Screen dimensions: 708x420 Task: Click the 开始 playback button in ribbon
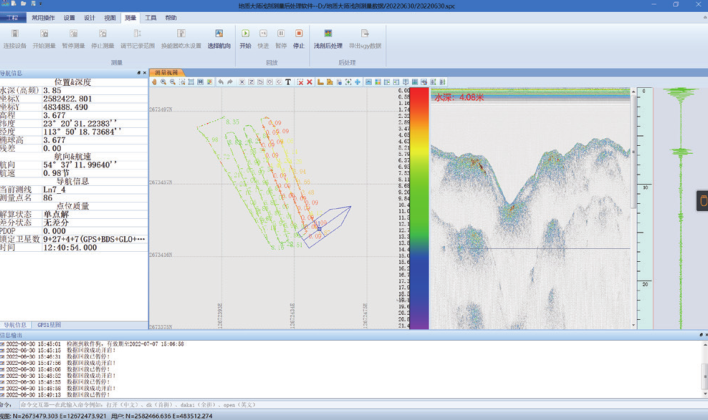[x=245, y=39]
